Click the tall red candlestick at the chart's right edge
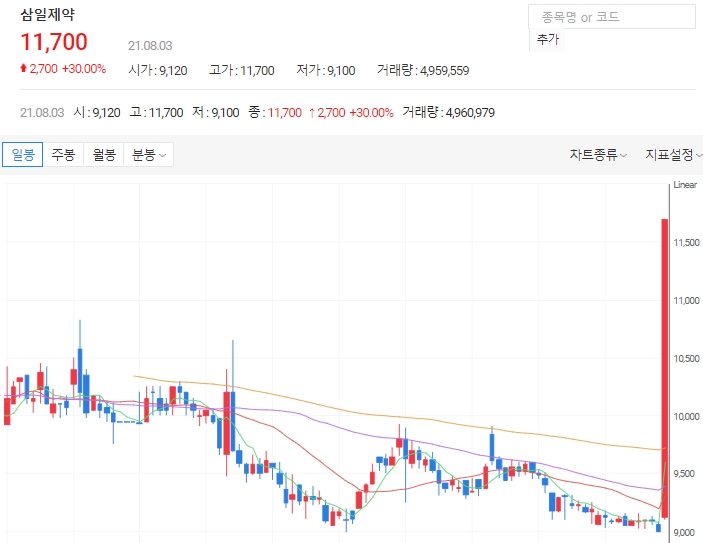Viewport: 703px width, 543px height. (665, 368)
